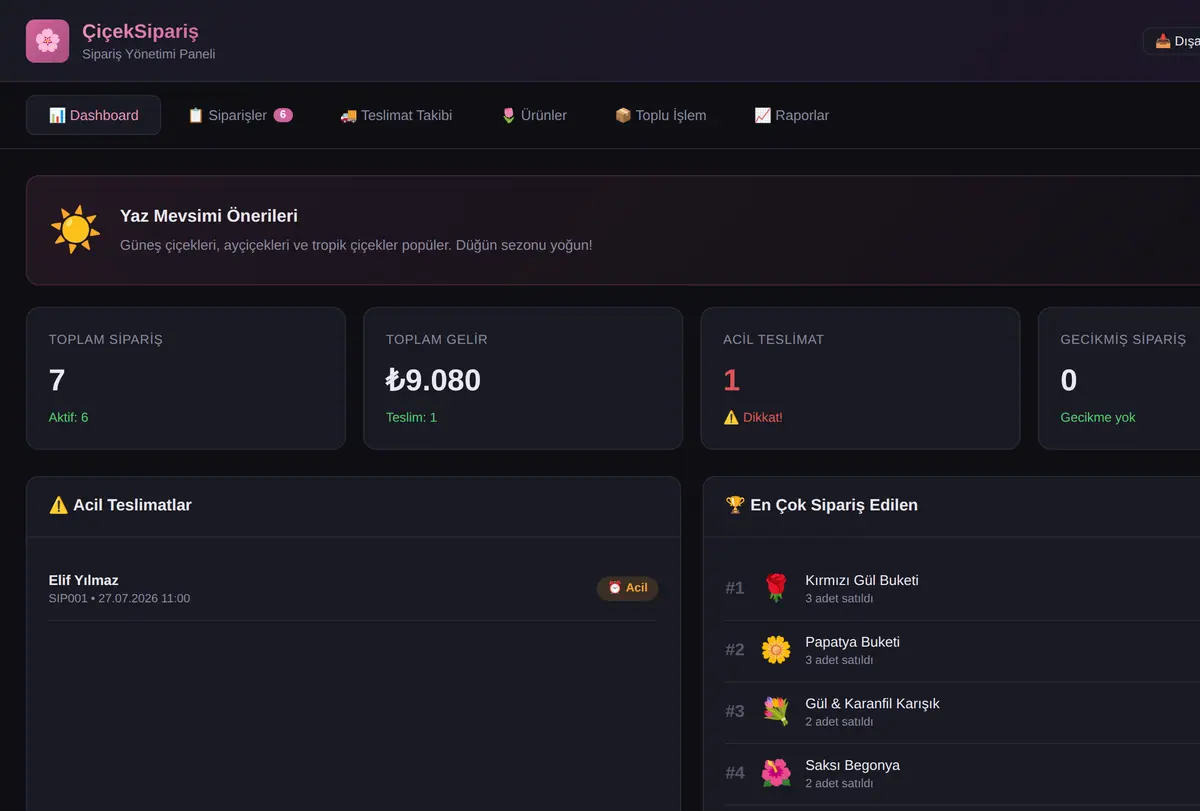Open the Toplu İşlem tab

660,115
